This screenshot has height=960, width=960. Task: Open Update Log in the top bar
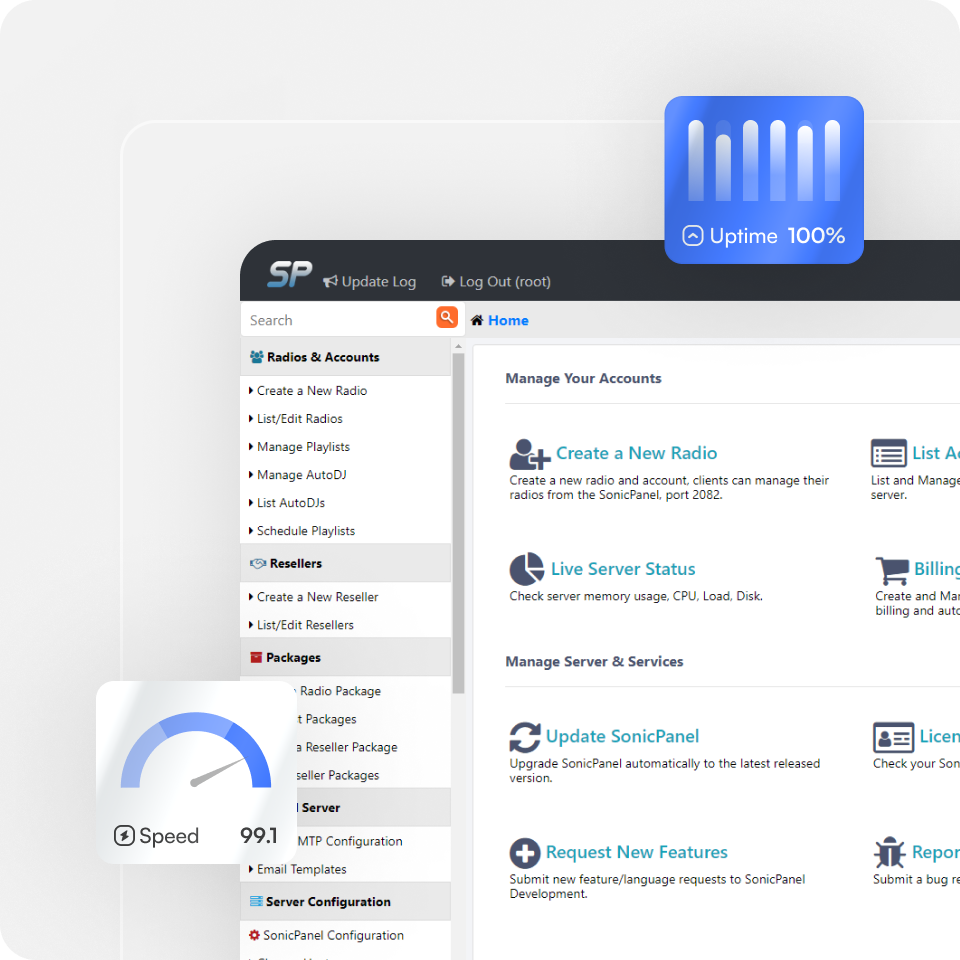[369, 282]
